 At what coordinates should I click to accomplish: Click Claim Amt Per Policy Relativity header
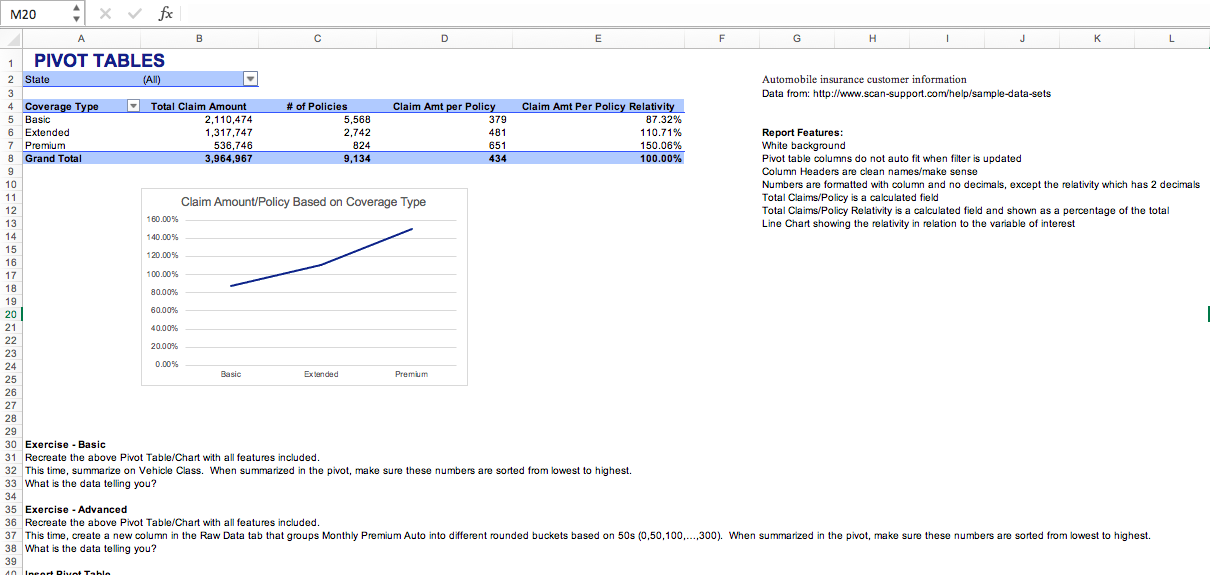[598, 106]
